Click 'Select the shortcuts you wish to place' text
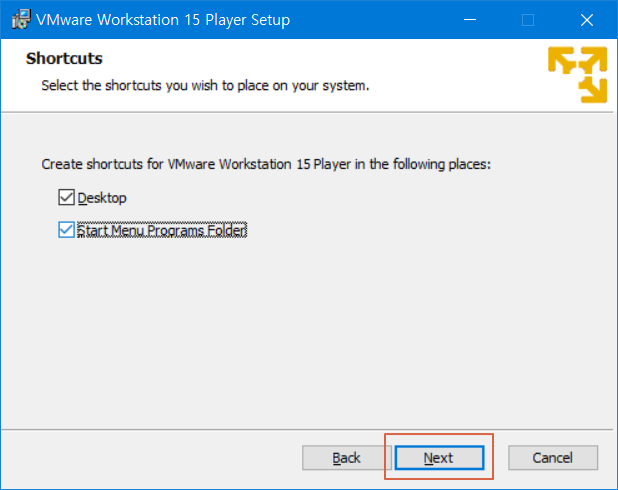Screen dimensions: 618x490 [x=205, y=86]
